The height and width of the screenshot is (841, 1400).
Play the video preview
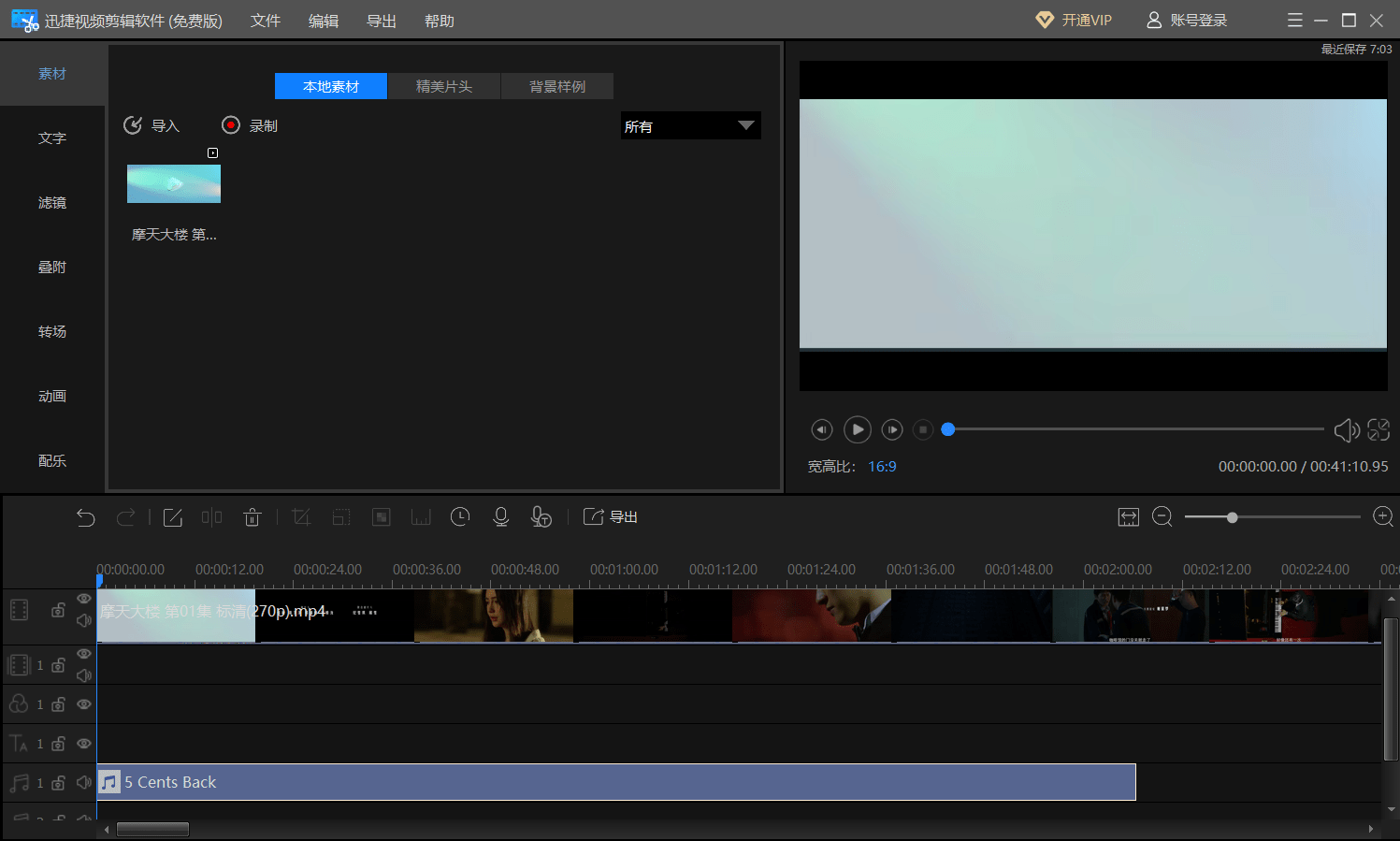pyautogui.click(x=858, y=429)
